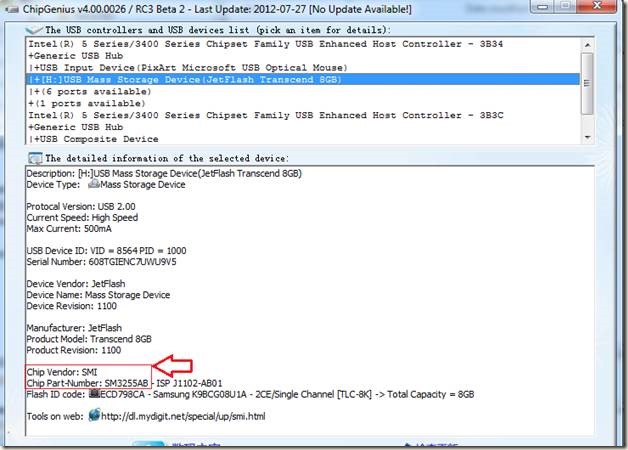Click the Description line in details
The image size is (628, 450).
pyautogui.click(x=164, y=173)
